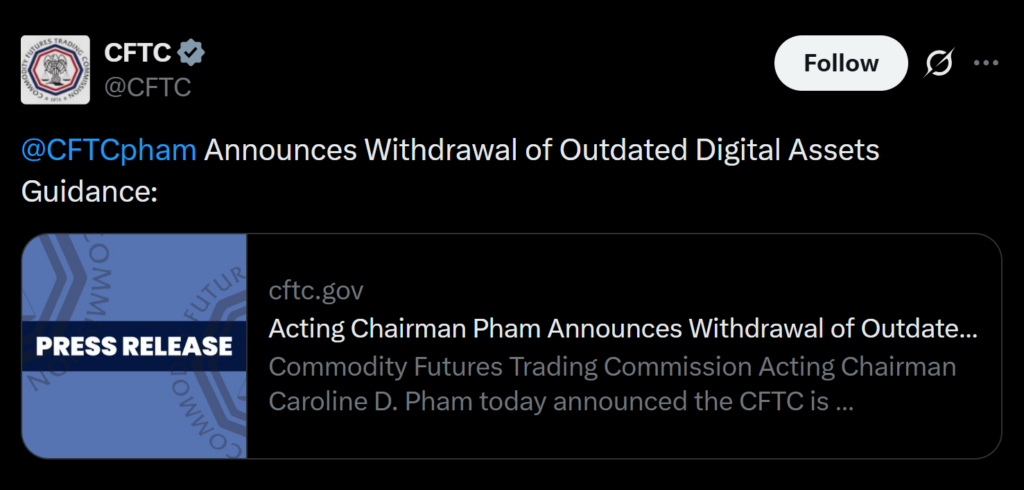Open the @CFTC handle link
1024x490 pixels.
click(147, 87)
